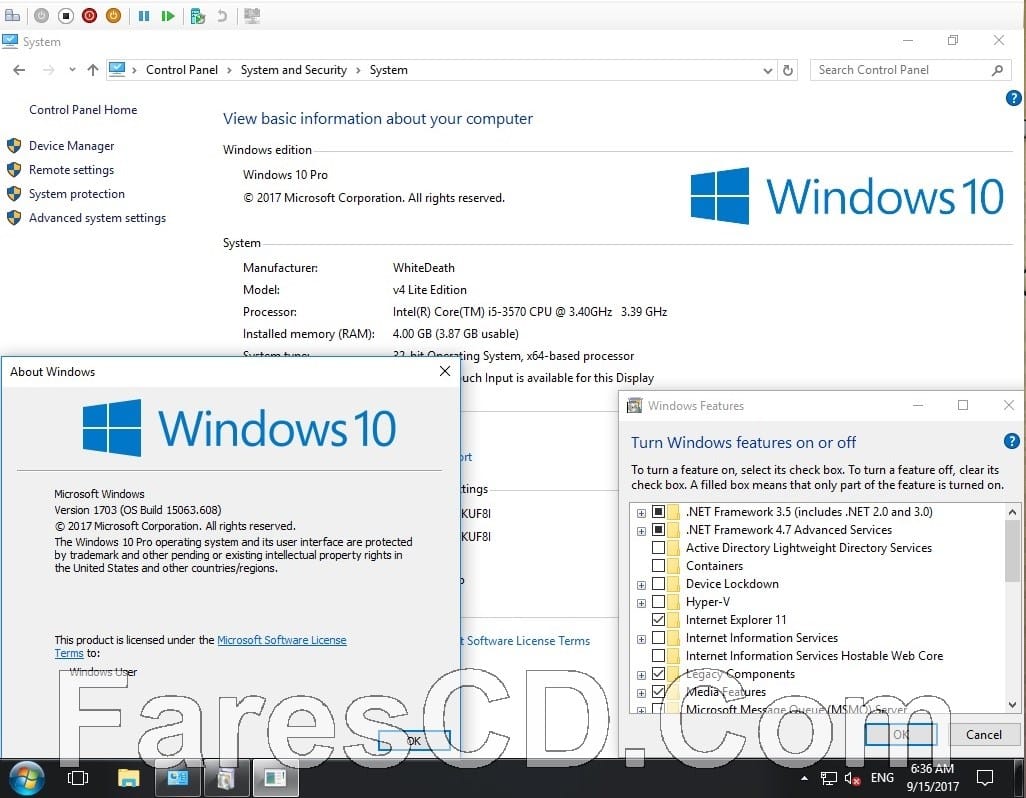Toggle .NET Framework 3.5 checkbox
The height and width of the screenshot is (798, 1026).
658,512
